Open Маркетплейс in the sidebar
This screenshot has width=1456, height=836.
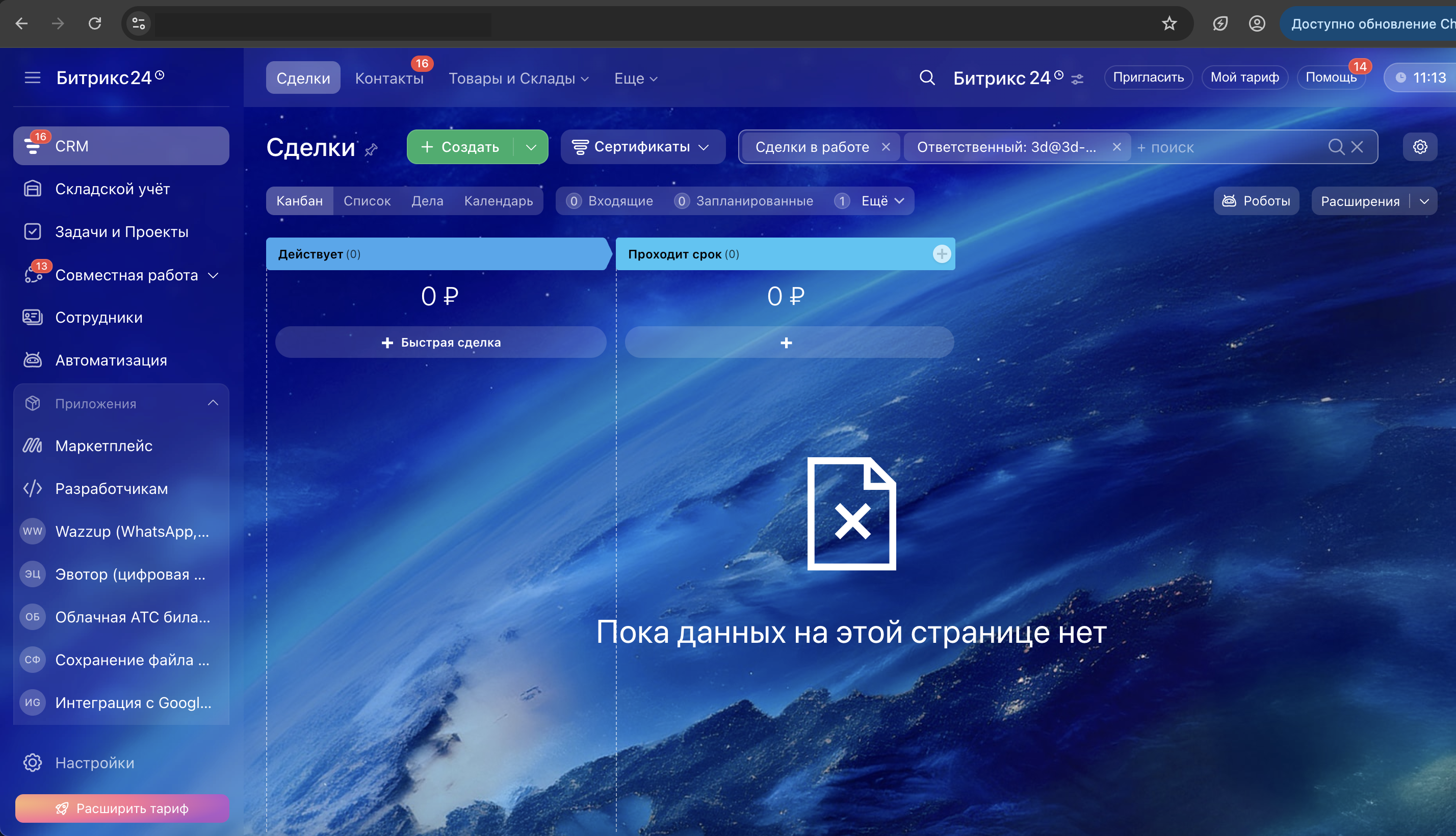(121, 446)
